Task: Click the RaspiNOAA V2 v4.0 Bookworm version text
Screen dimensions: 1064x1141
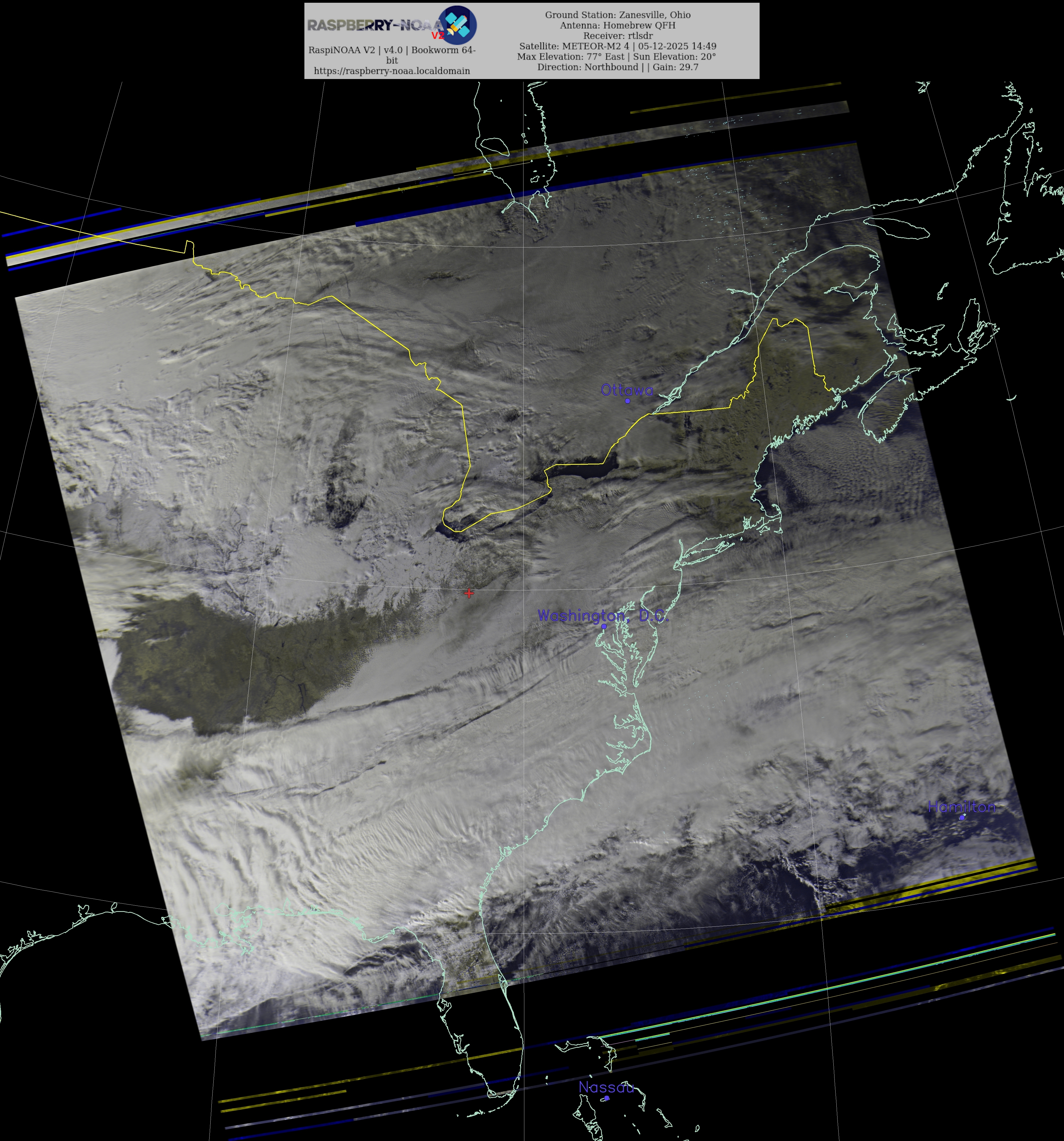Action: (x=392, y=50)
